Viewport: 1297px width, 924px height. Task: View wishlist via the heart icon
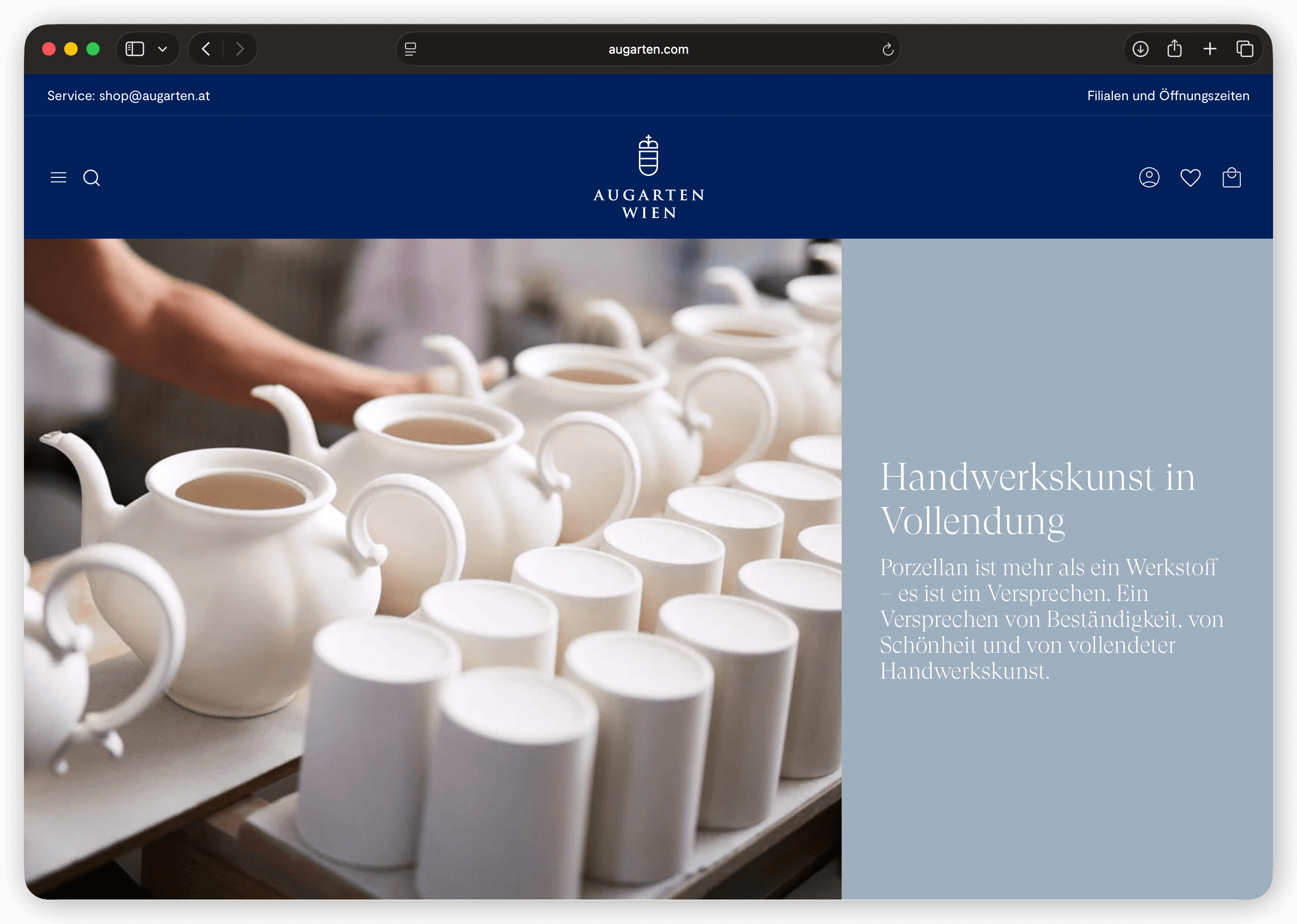(1190, 177)
